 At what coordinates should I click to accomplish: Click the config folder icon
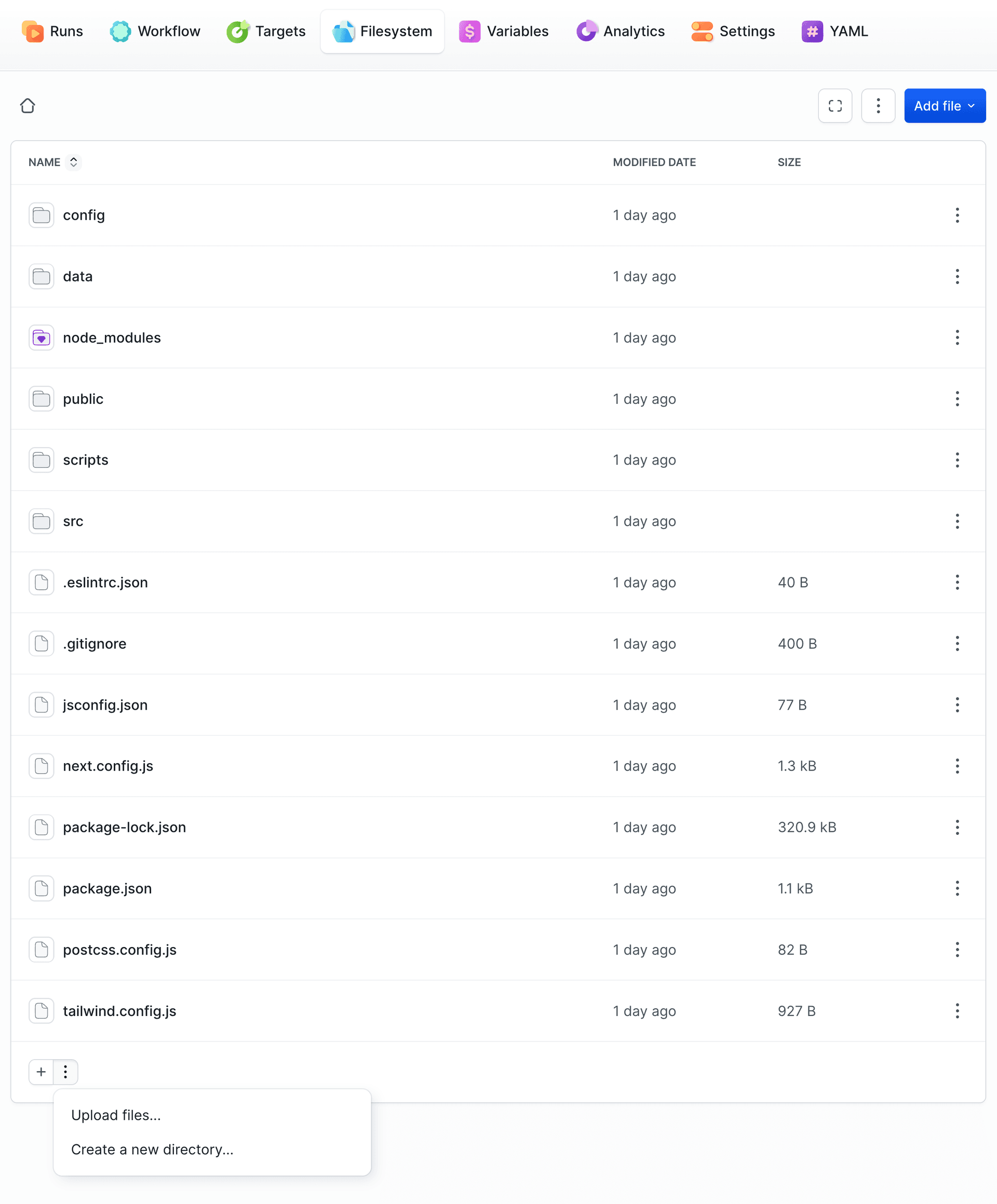click(41, 215)
